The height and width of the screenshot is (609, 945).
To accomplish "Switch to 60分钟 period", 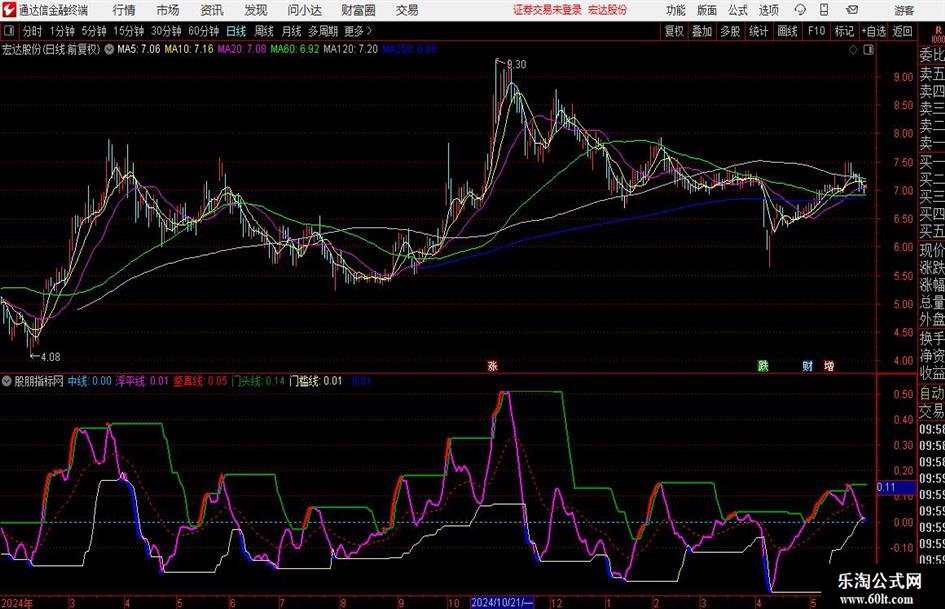I will tap(204, 31).
